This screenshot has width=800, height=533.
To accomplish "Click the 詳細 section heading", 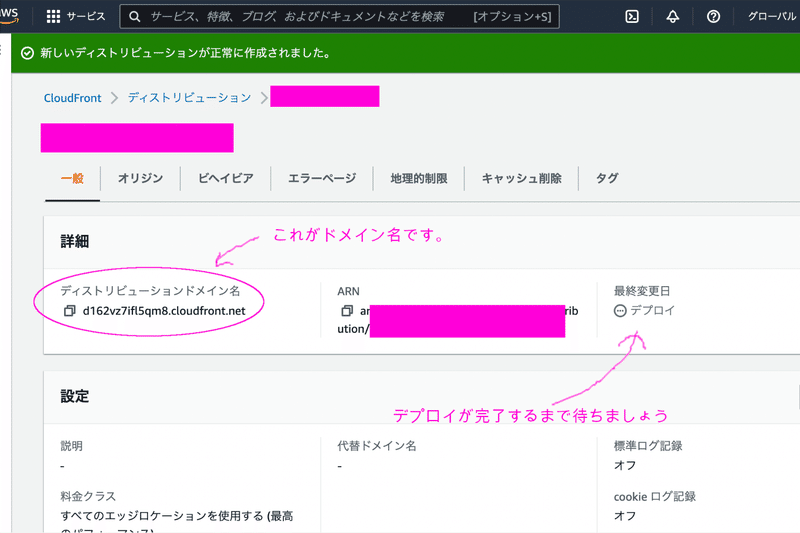I will click(74, 241).
